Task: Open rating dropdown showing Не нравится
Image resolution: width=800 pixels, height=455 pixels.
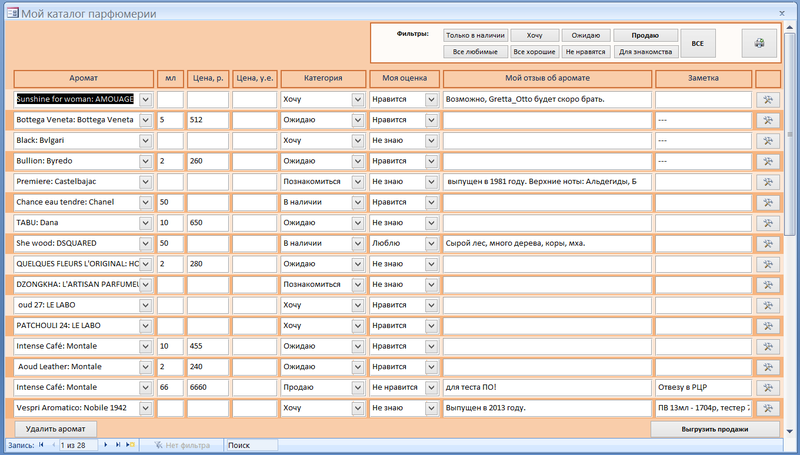Action: [x=431, y=388]
